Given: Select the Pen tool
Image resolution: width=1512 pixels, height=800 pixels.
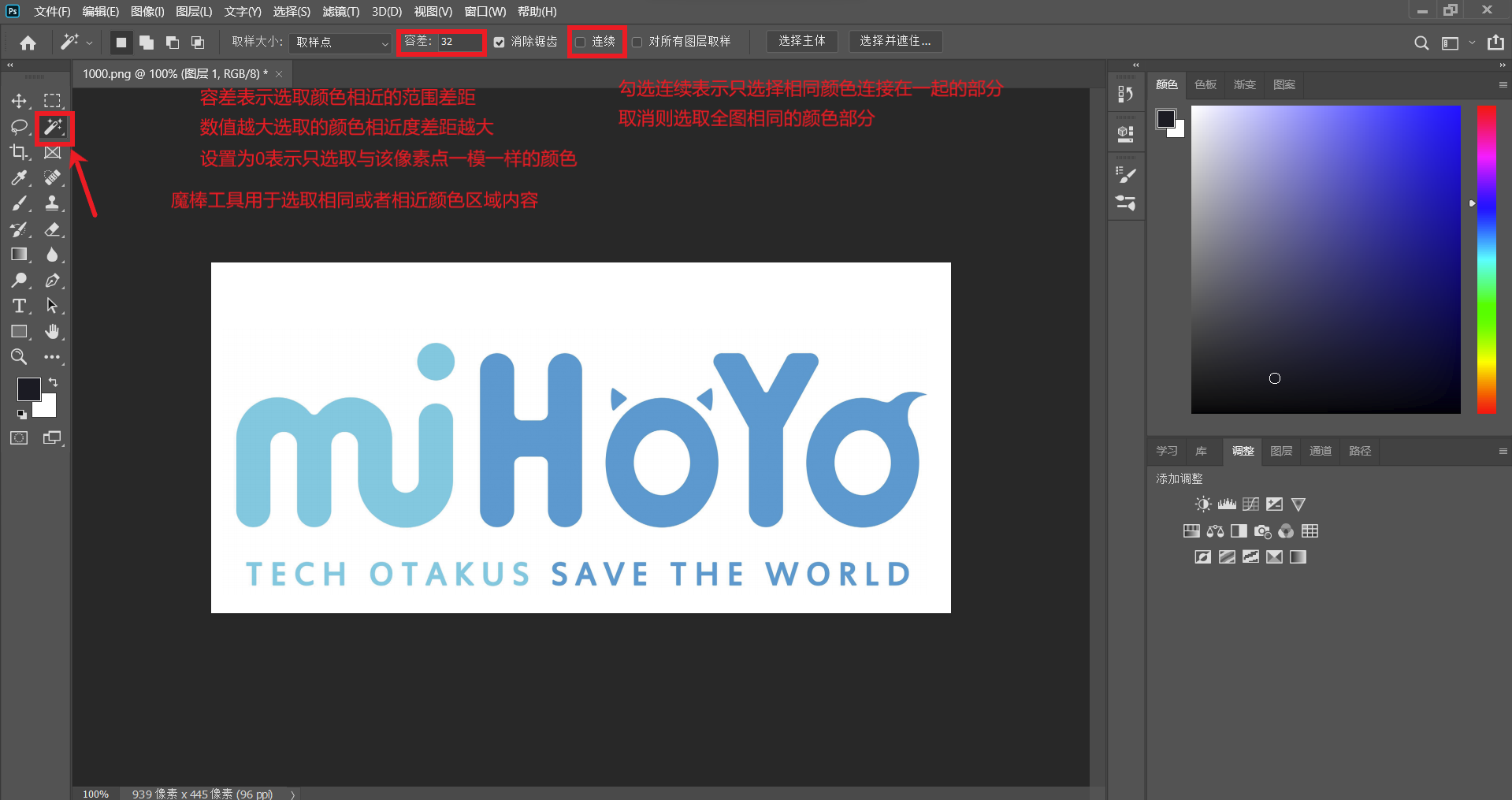Looking at the screenshot, I should tap(52, 281).
